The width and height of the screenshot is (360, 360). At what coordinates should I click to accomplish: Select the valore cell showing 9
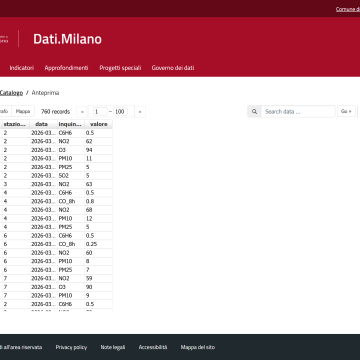pyautogui.click(x=98, y=296)
